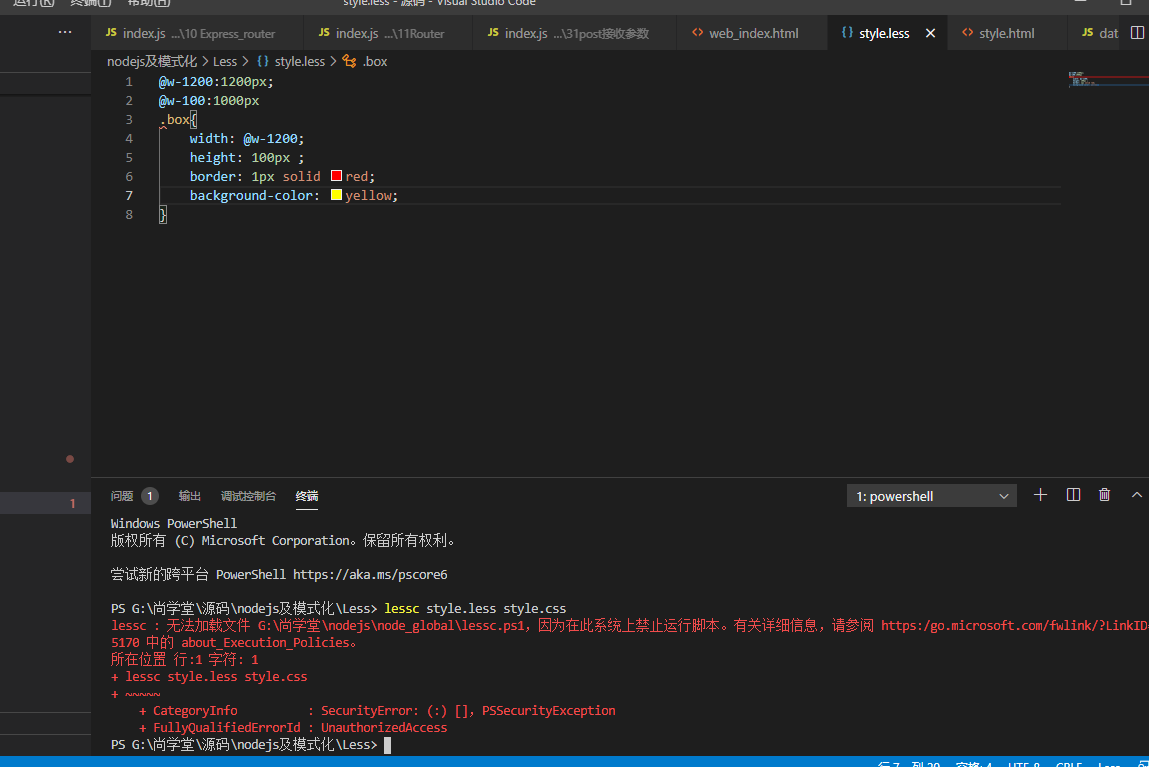Image resolution: width=1149 pixels, height=767 pixels.
Task: Click 'width: @w-1200;' code line
Action: tap(247, 138)
